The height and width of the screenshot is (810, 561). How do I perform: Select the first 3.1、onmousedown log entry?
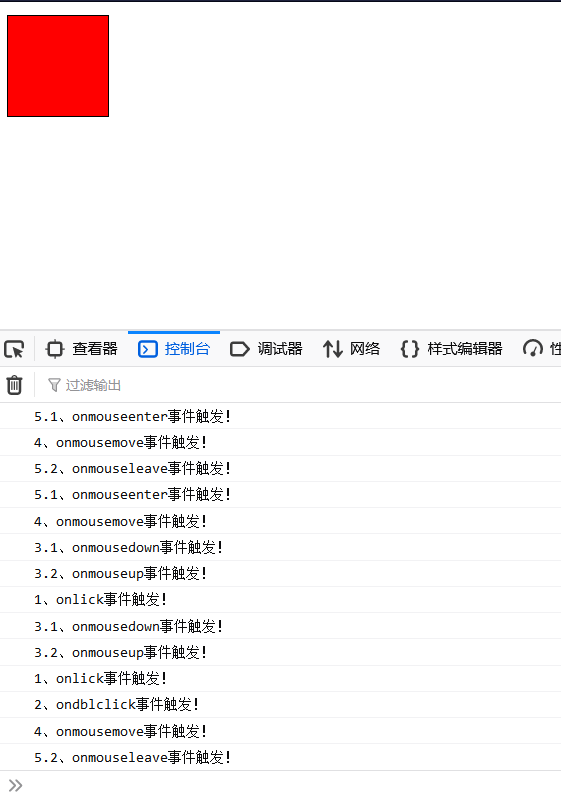pyautogui.click(x=280, y=548)
